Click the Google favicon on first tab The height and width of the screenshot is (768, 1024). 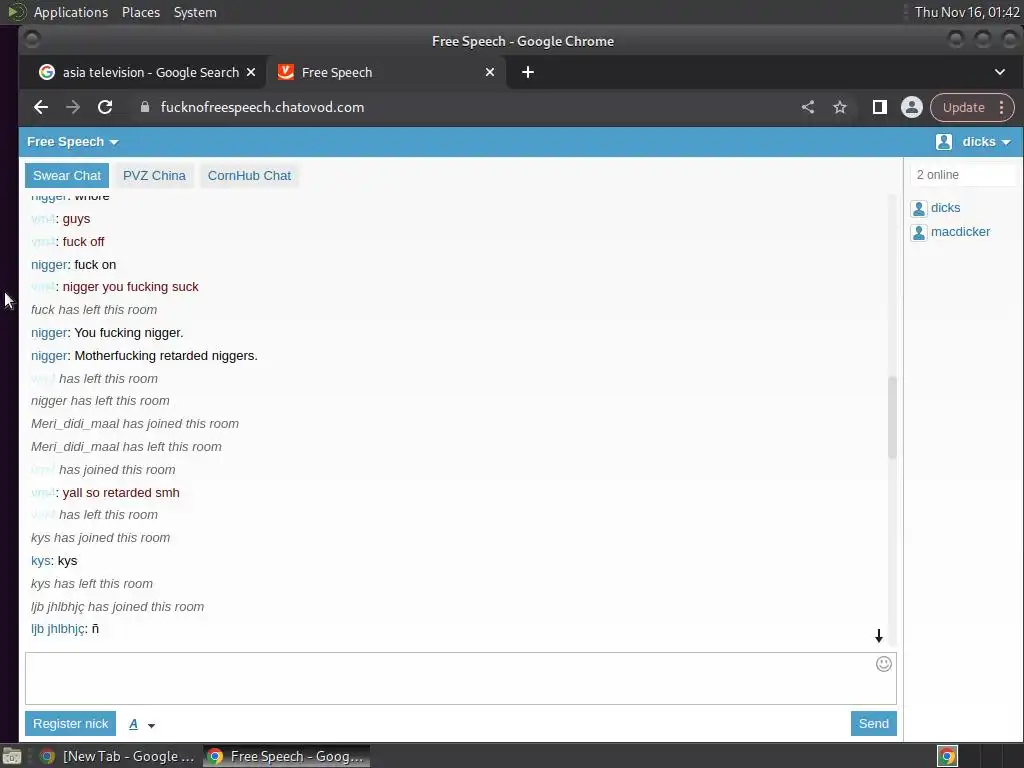pyautogui.click(x=47, y=72)
